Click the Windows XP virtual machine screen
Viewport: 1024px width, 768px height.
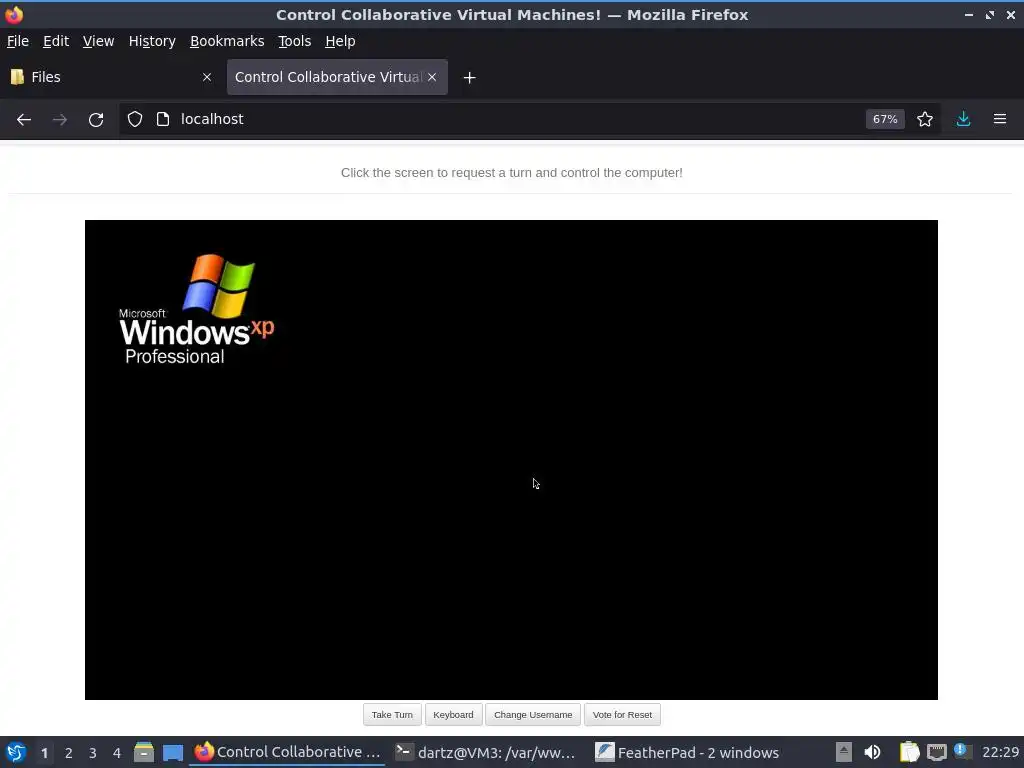pyautogui.click(x=511, y=460)
